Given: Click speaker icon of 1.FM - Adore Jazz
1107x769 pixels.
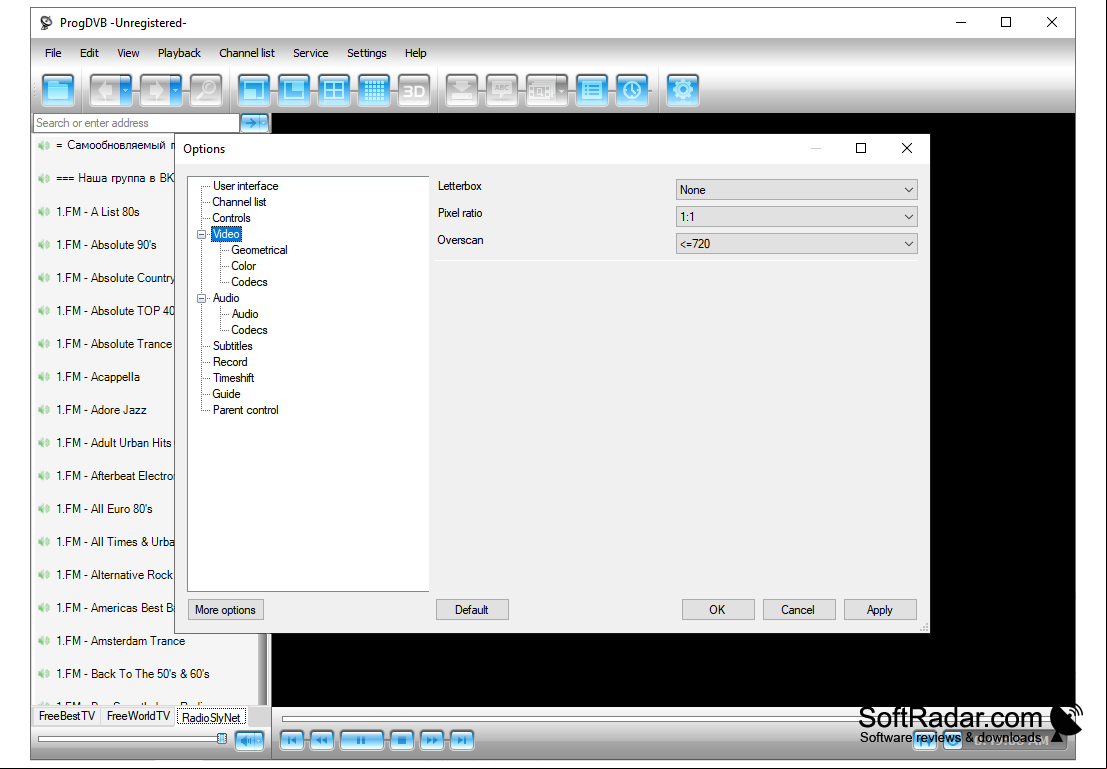Looking at the screenshot, I should [44, 410].
